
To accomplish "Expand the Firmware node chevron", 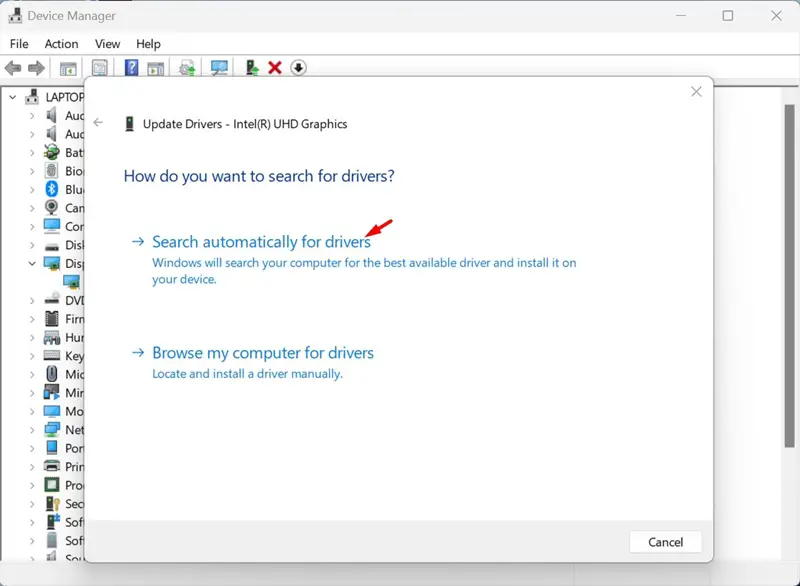I will pos(32,319).
